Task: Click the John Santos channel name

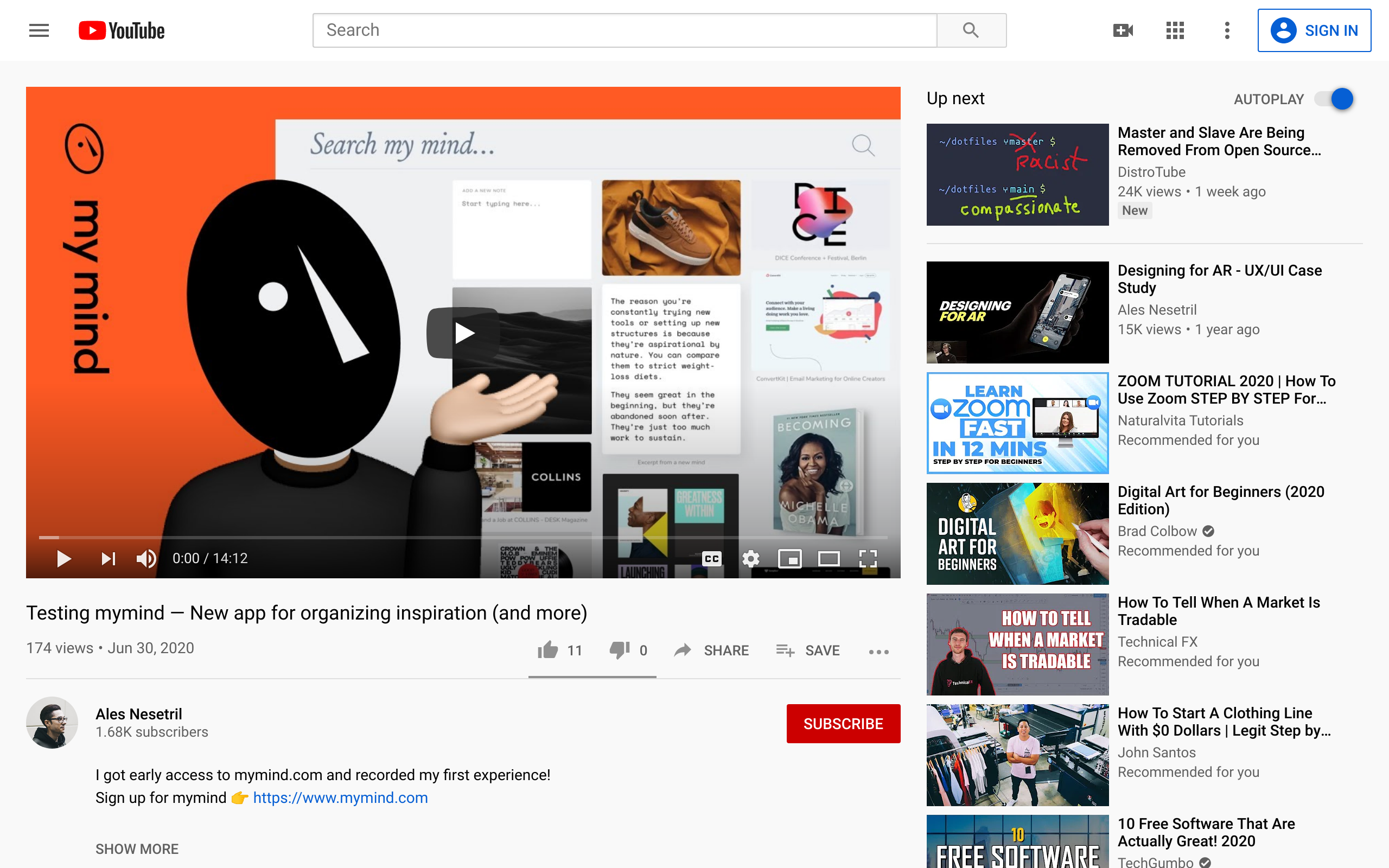Action: coord(1157,753)
